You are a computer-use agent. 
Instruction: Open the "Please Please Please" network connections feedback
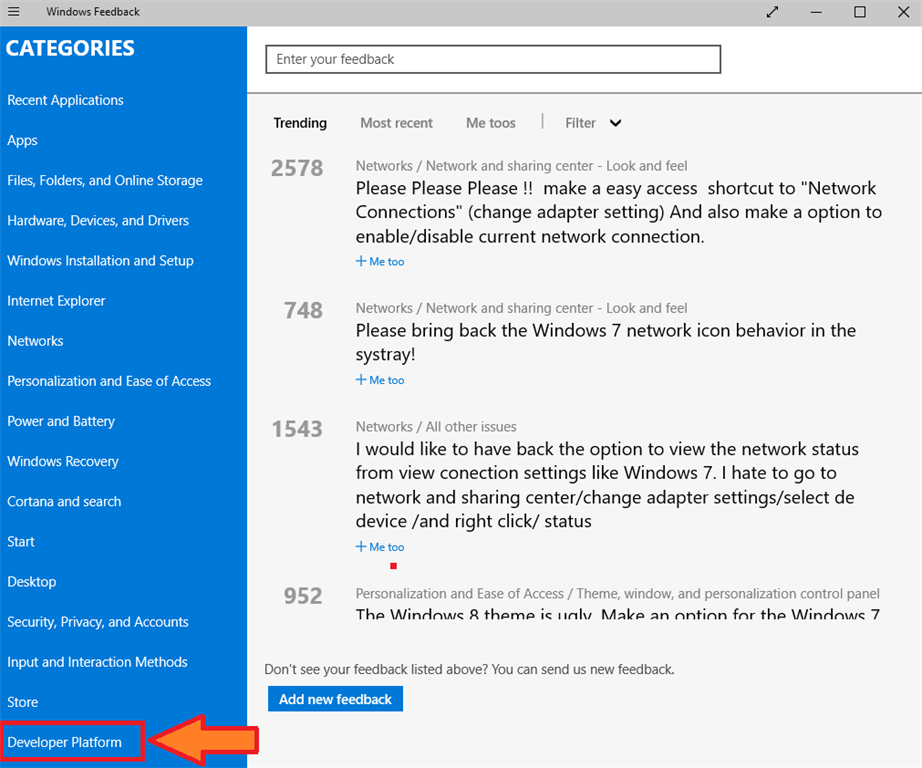tap(619, 212)
